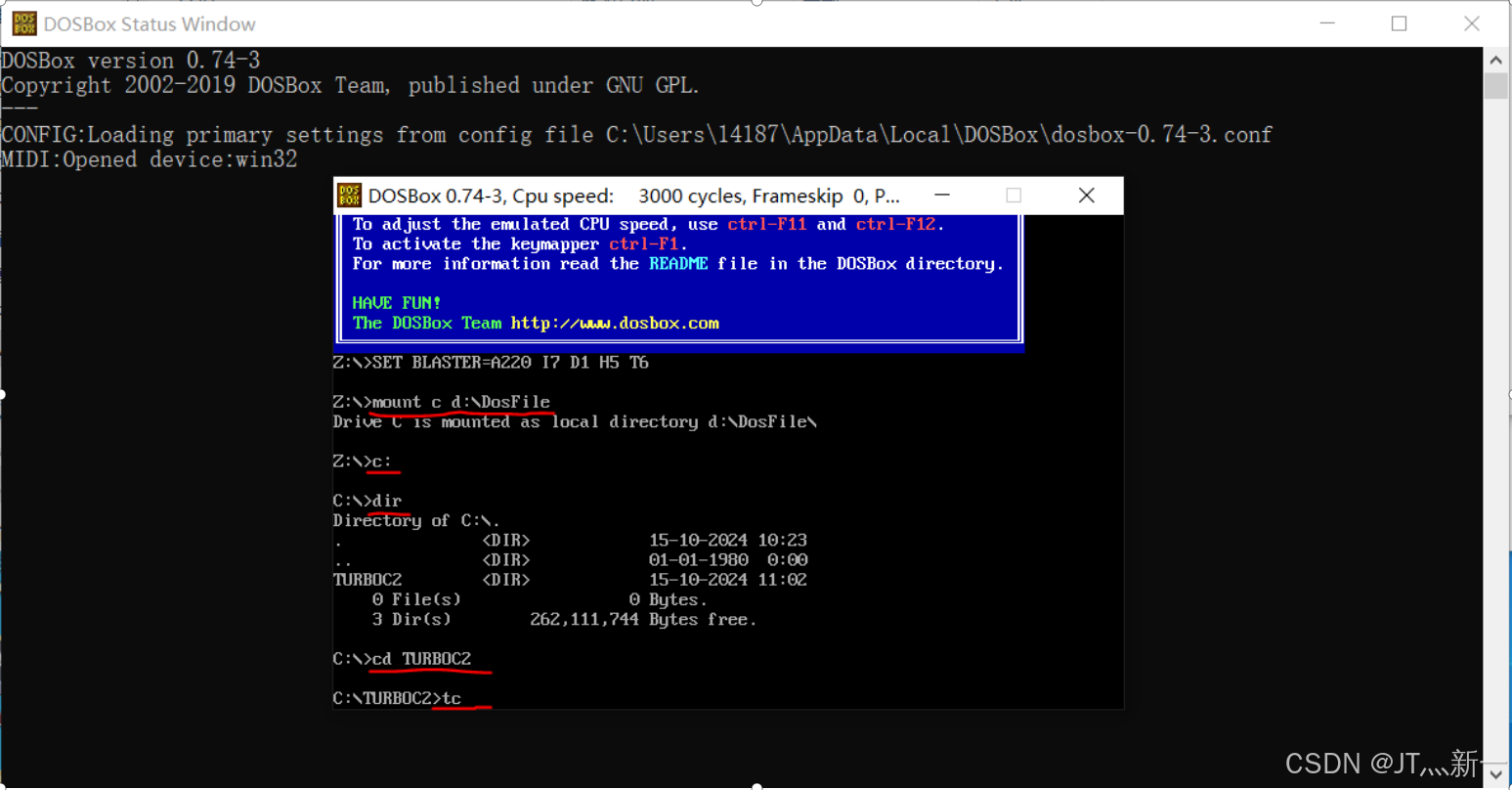
Task: Click the red 'ctrl-F11' text
Action: pos(767,224)
